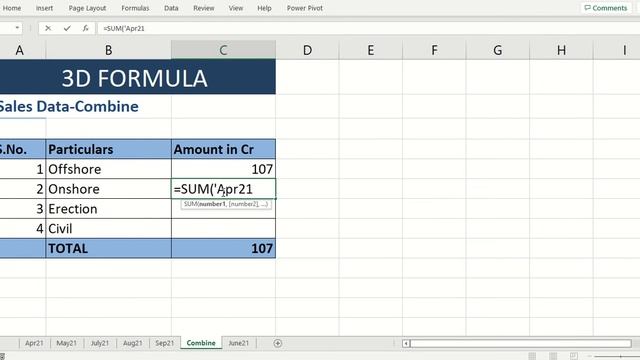This screenshot has width=640, height=360.
Task: Switch to the Sep21 sheet tab
Action: [x=164, y=343]
